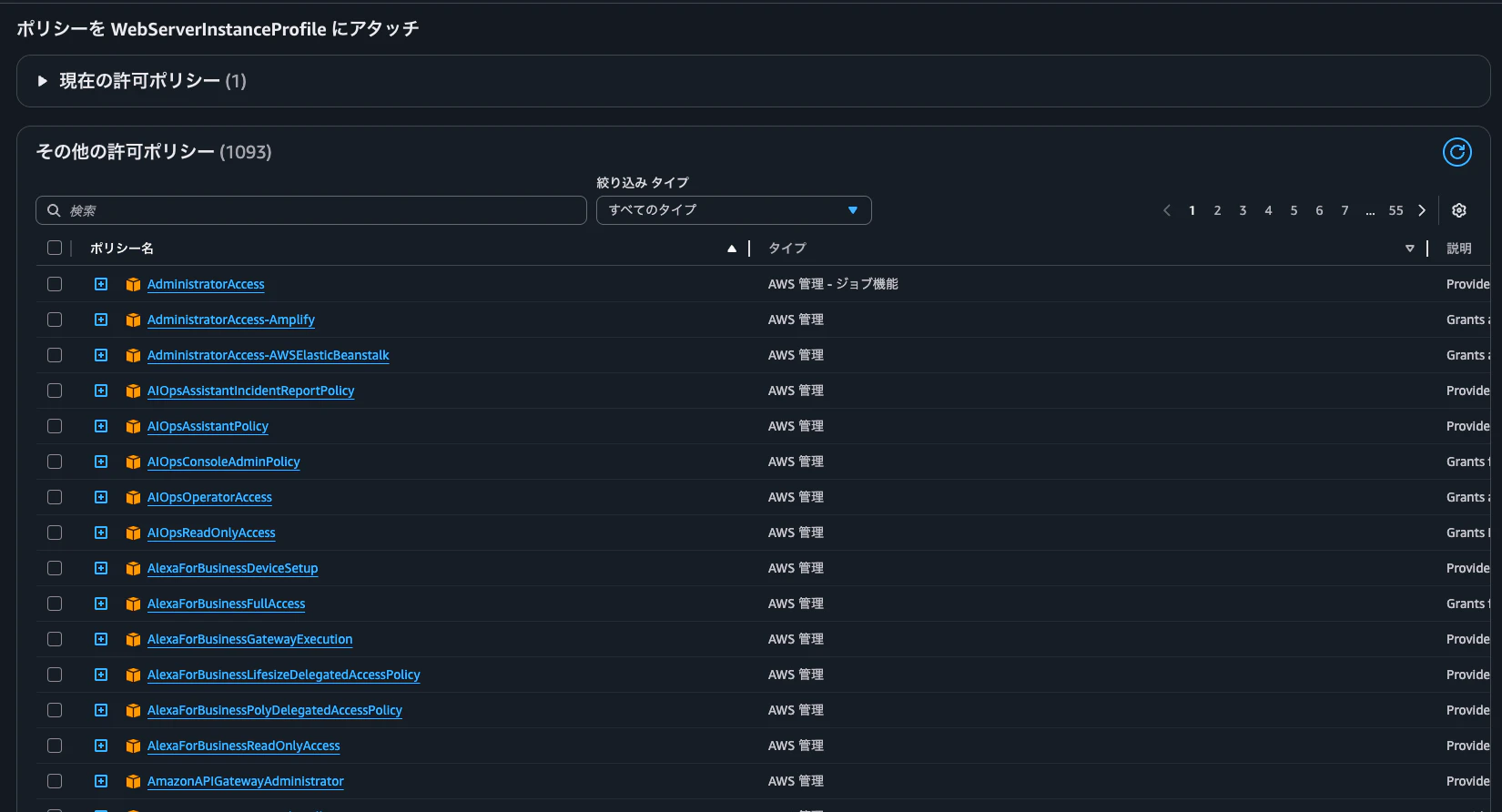The height and width of the screenshot is (812, 1502).
Task: Go to page 6
Action: pos(1319,210)
